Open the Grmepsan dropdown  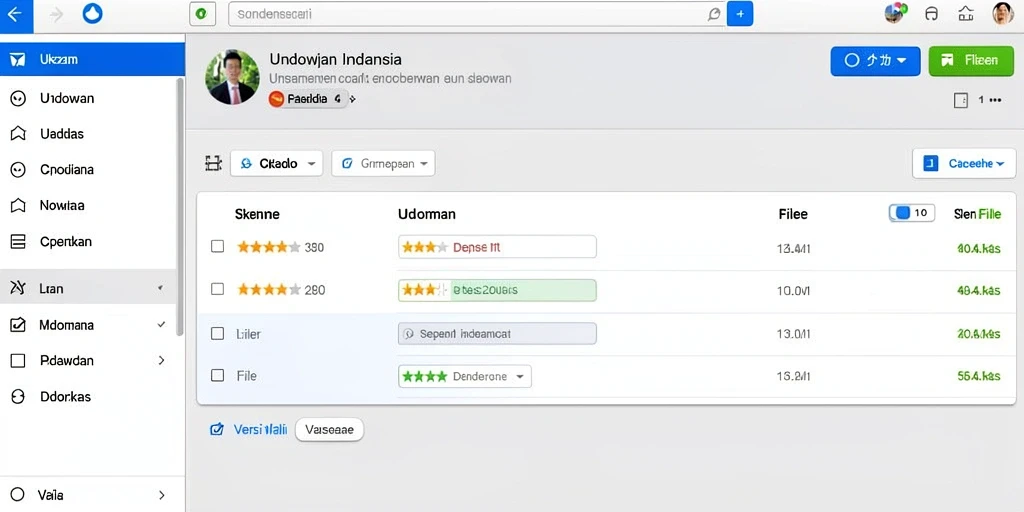click(383, 163)
